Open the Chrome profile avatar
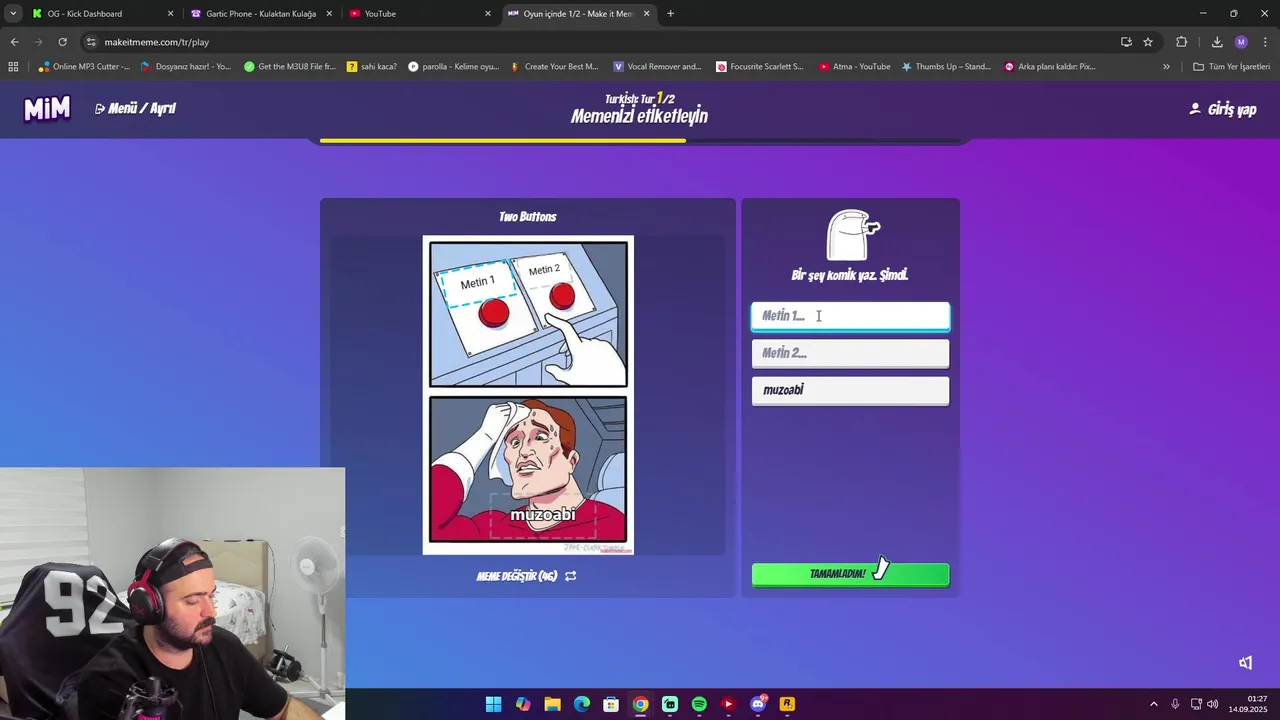The height and width of the screenshot is (720, 1280). pyautogui.click(x=1241, y=42)
